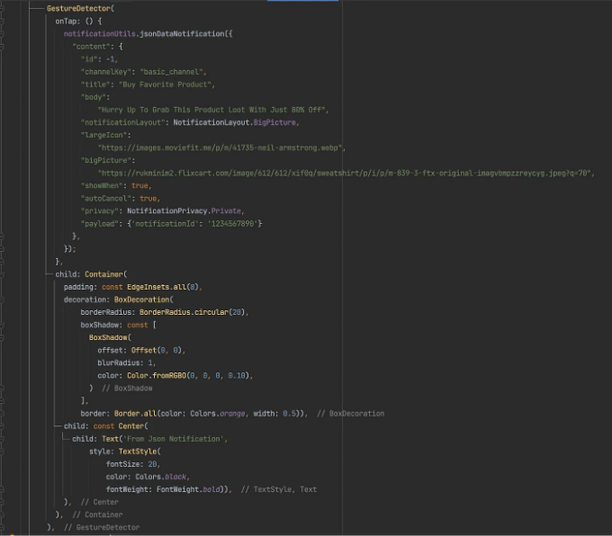Click the 'notificationId' map key
This screenshot has height=536, width=612.
pyautogui.click(x=165, y=224)
